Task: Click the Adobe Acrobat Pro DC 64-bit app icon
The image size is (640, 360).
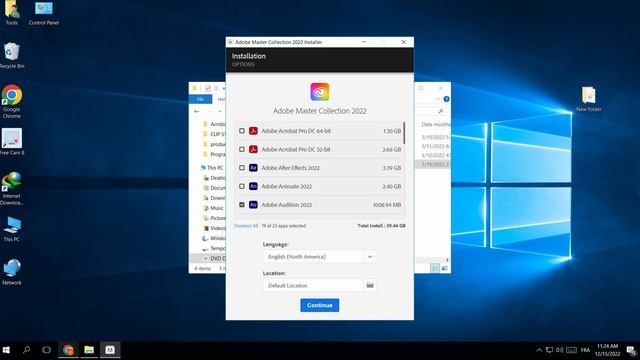Action: coord(253,131)
